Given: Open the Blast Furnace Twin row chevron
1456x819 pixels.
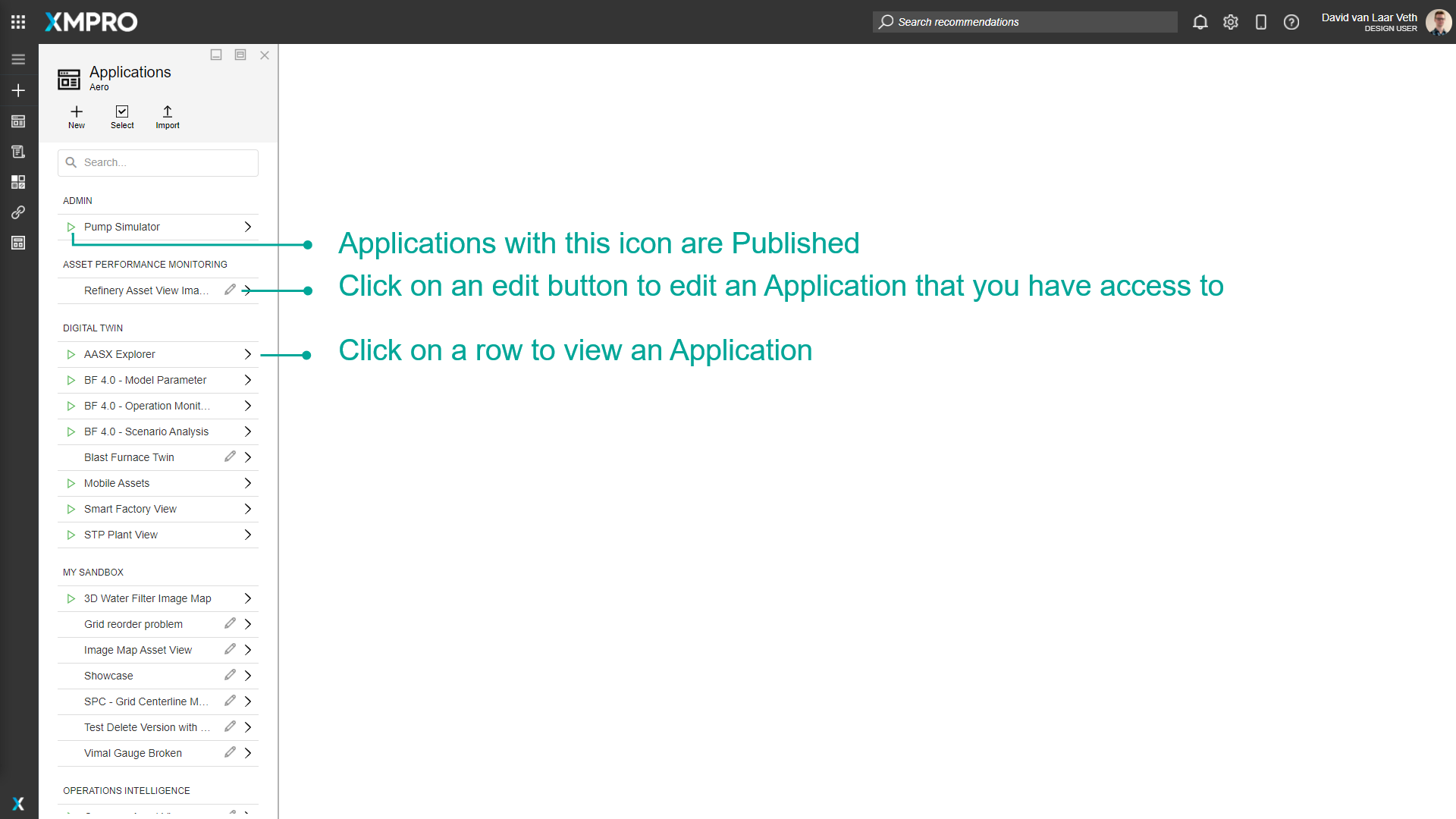Looking at the screenshot, I should (x=247, y=457).
